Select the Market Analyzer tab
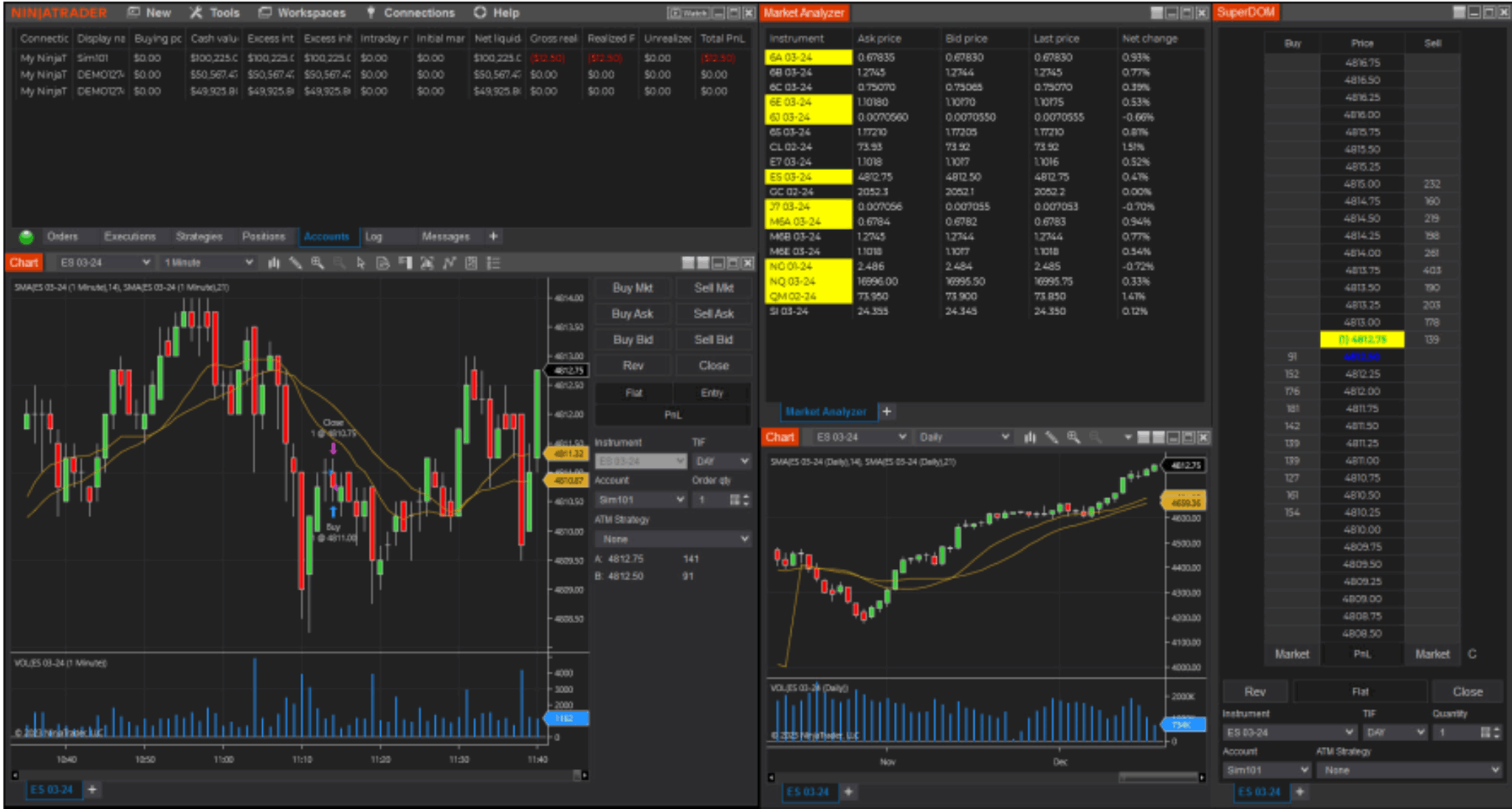 point(827,411)
